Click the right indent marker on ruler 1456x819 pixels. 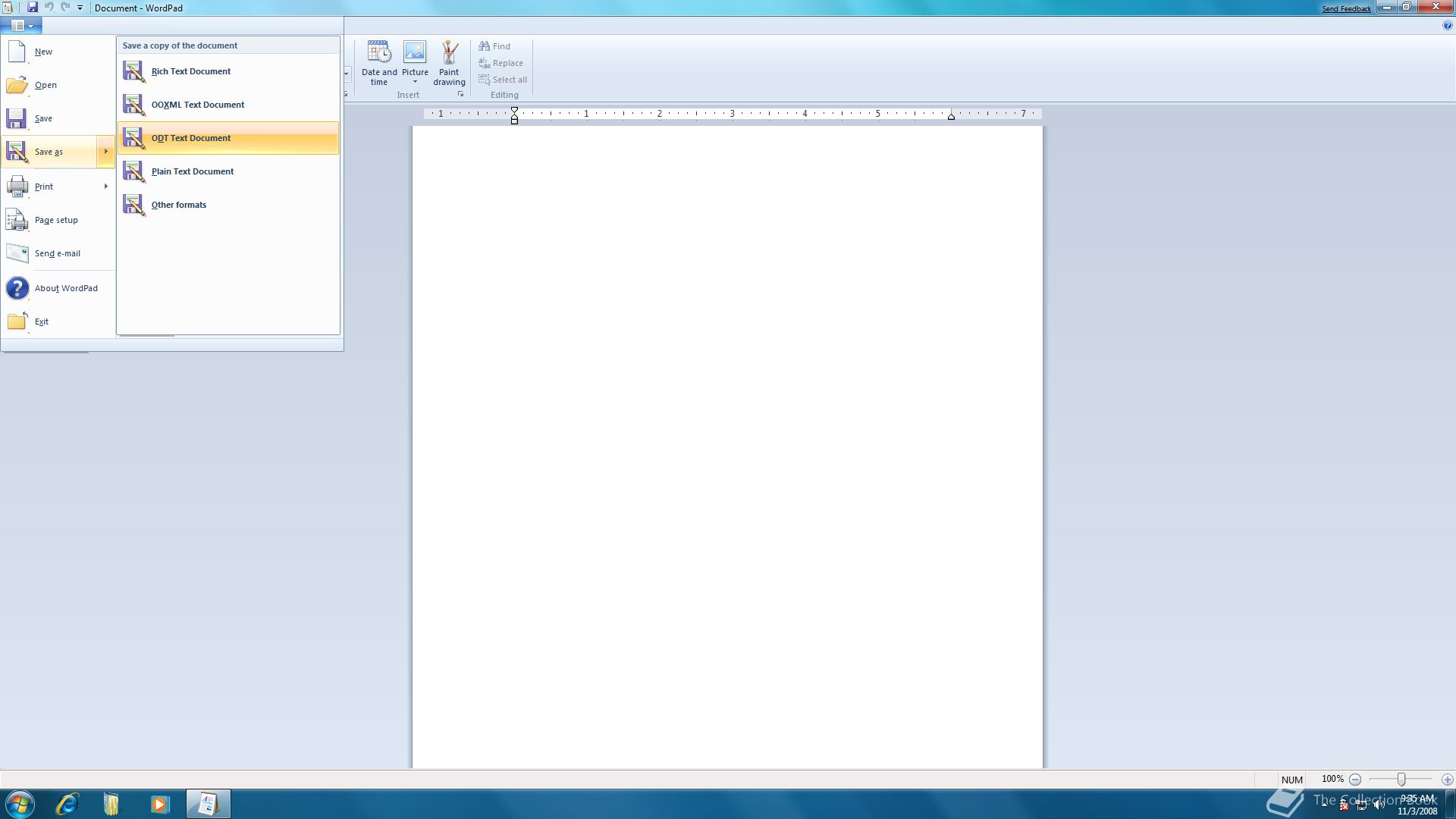951,116
